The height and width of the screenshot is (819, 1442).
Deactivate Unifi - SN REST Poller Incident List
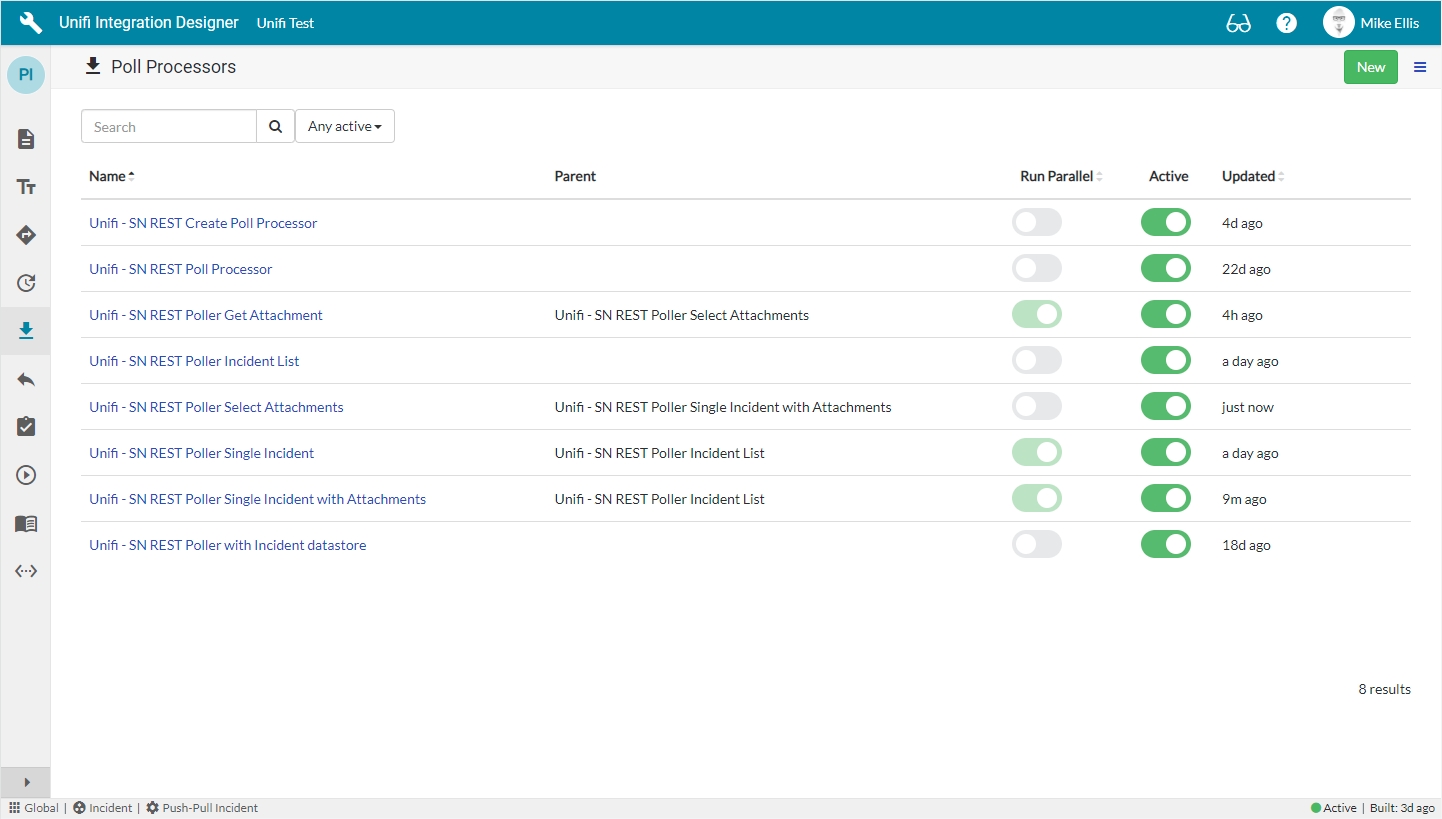pyautogui.click(x=1165, y=361)
